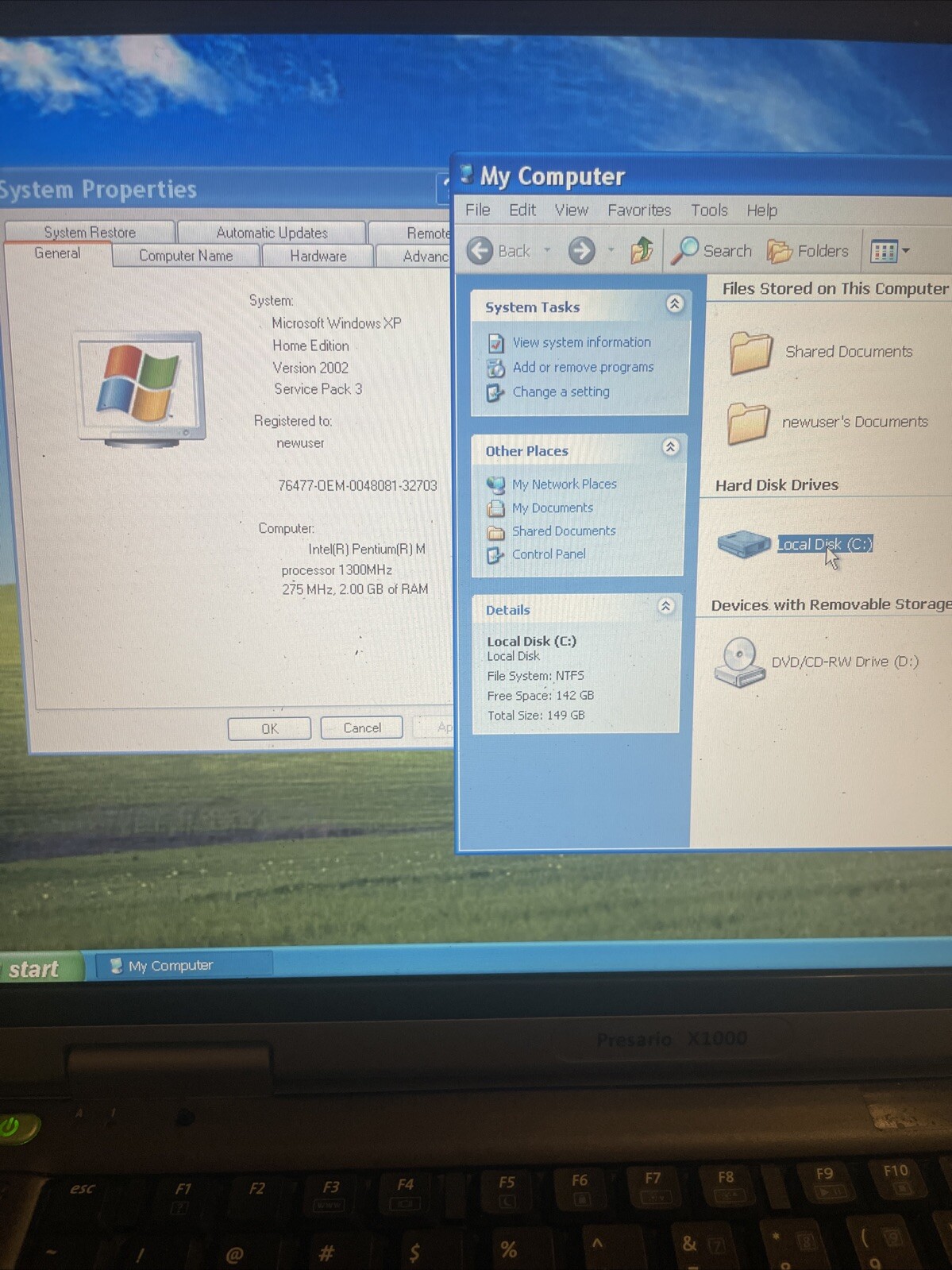
Task: Open Control Panel link
Action: 548,554
